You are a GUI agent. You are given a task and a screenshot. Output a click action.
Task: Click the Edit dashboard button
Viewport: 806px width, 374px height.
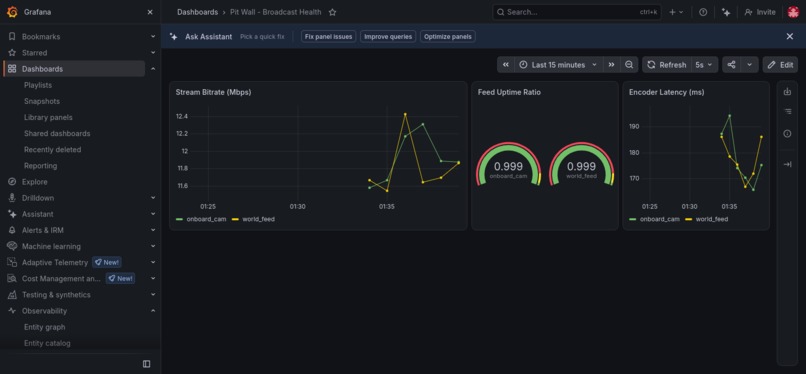click(x=780, y=65)
